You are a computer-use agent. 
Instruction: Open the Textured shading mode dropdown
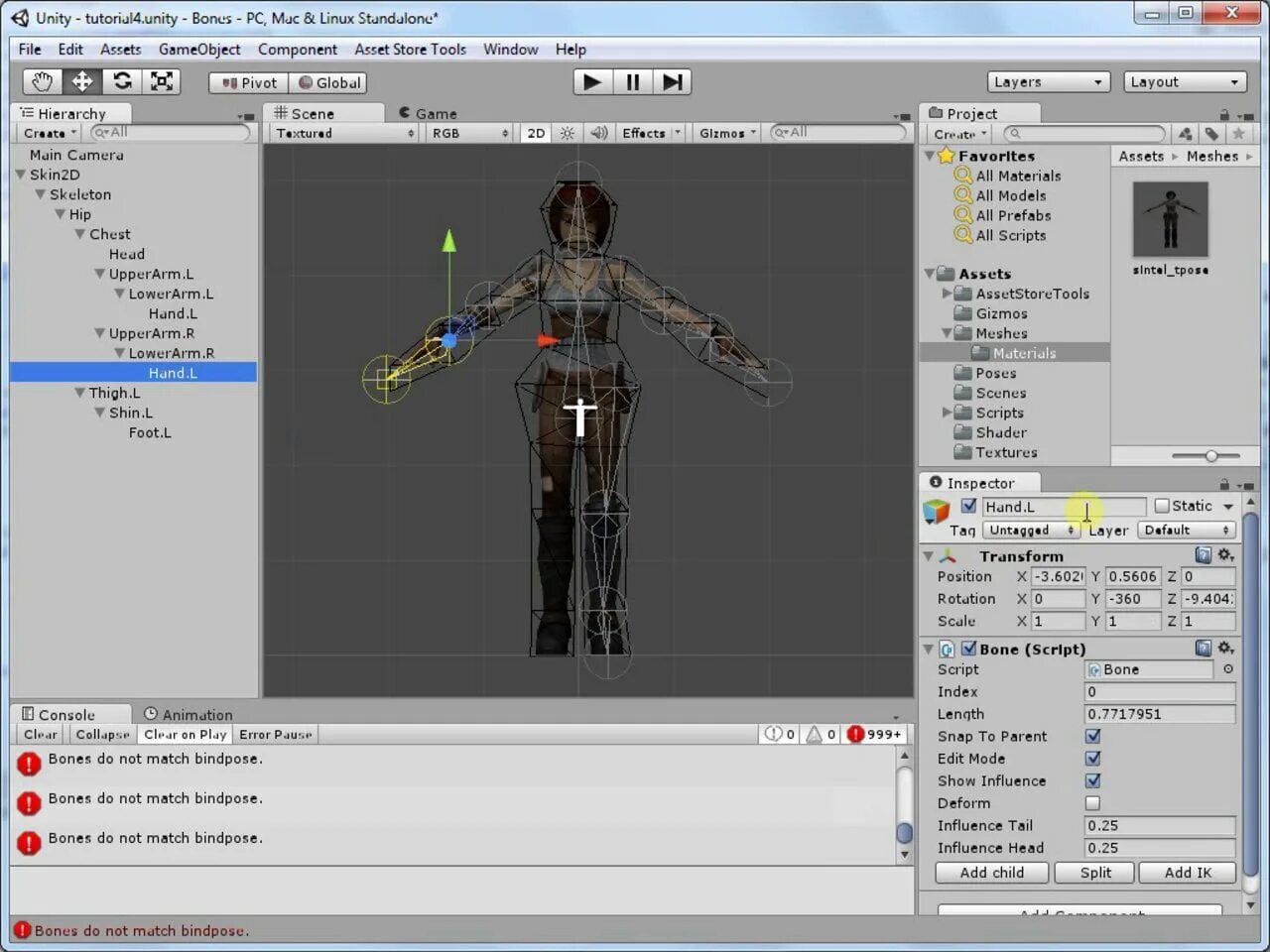(x=342, y=132)
